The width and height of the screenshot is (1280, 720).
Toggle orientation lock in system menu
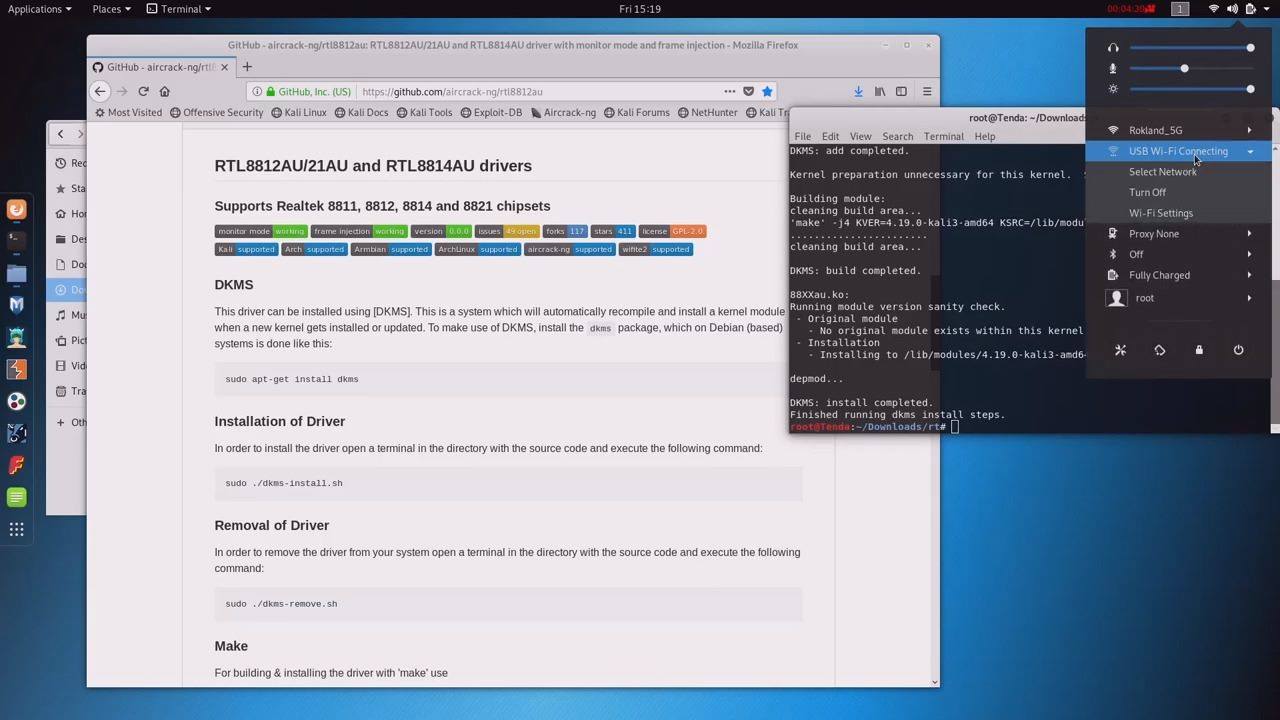coord(1160,350)
